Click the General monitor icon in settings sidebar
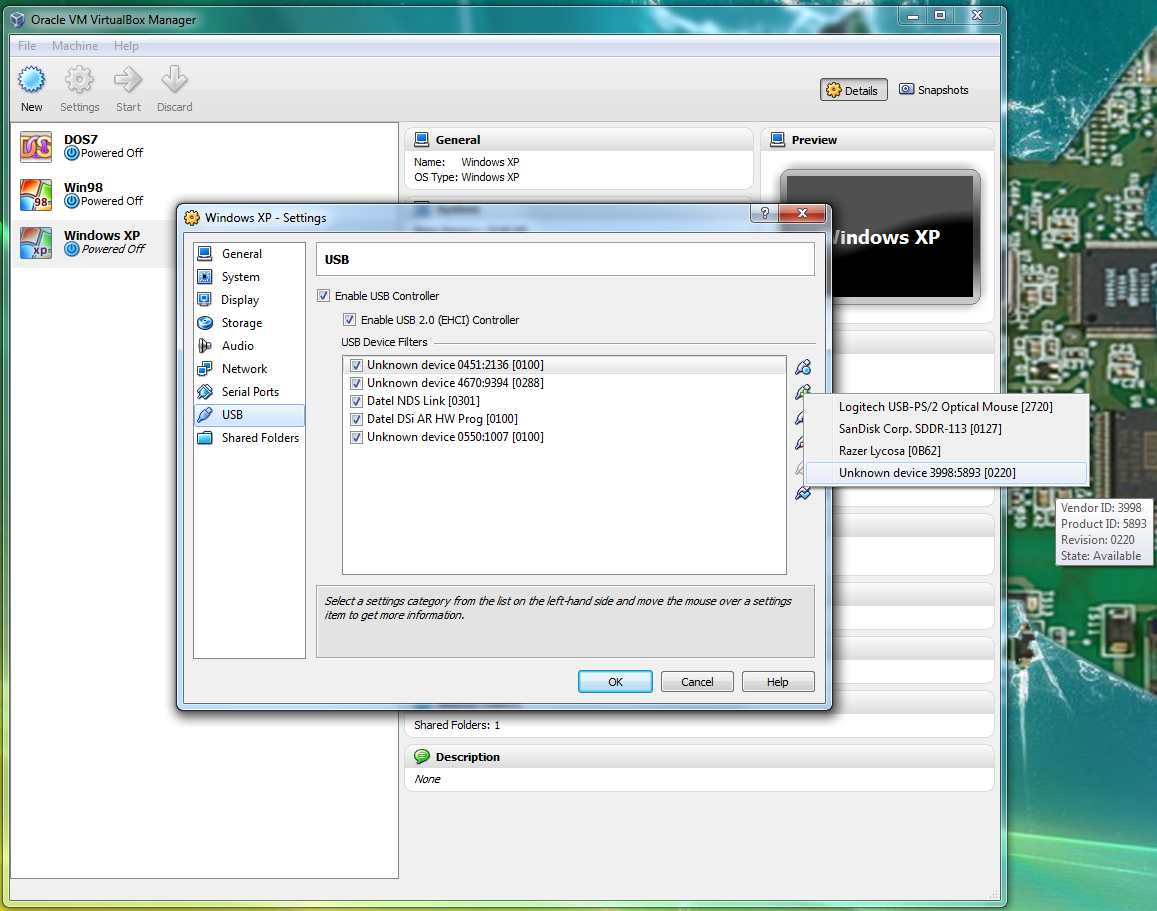 click(205, 253)
